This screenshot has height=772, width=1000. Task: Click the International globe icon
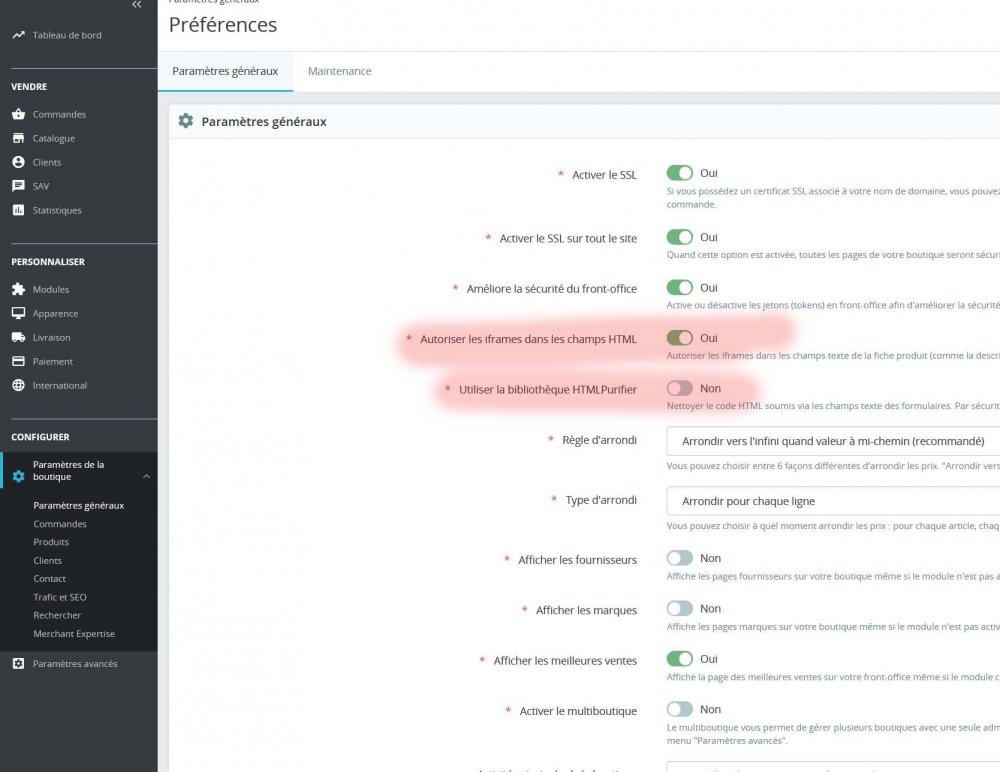[x=18, y=385]
